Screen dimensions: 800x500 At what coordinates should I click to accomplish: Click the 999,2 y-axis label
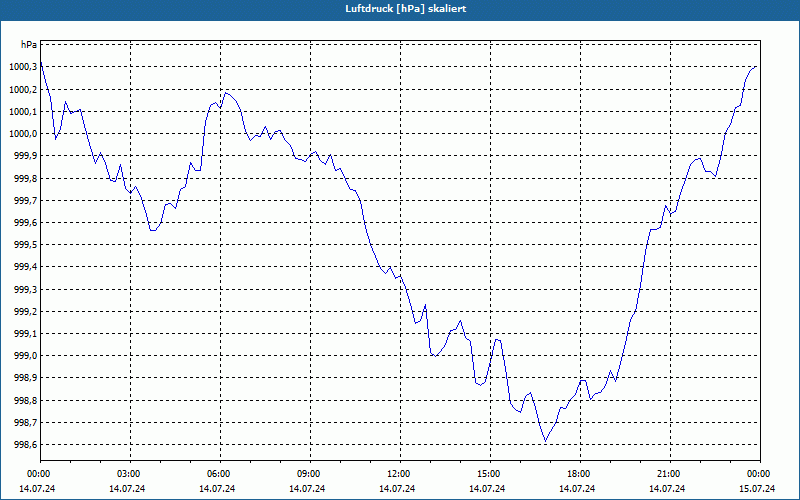(25, 312)
